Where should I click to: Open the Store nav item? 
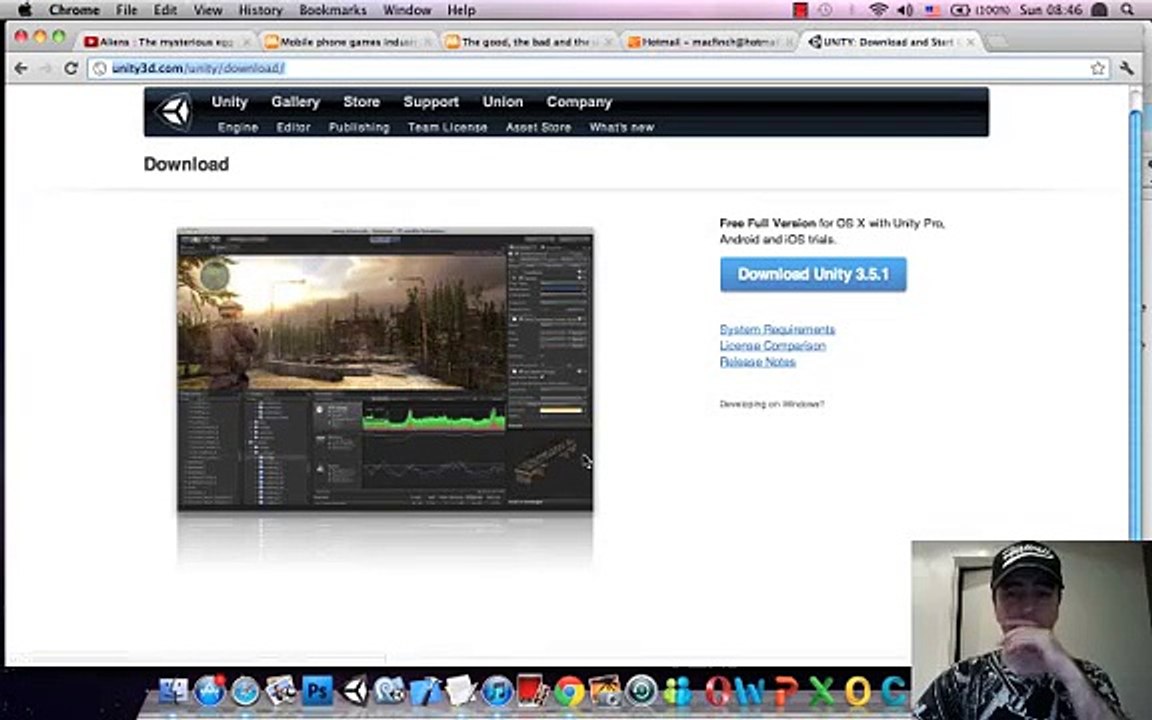tap(361, 102)
